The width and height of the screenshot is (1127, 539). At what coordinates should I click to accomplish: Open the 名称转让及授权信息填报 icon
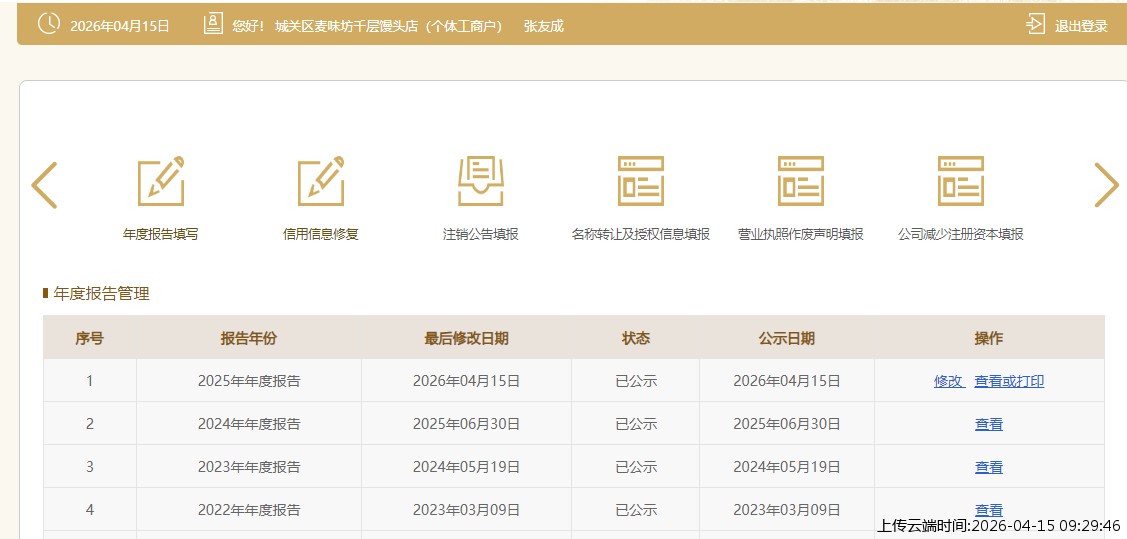641,181
